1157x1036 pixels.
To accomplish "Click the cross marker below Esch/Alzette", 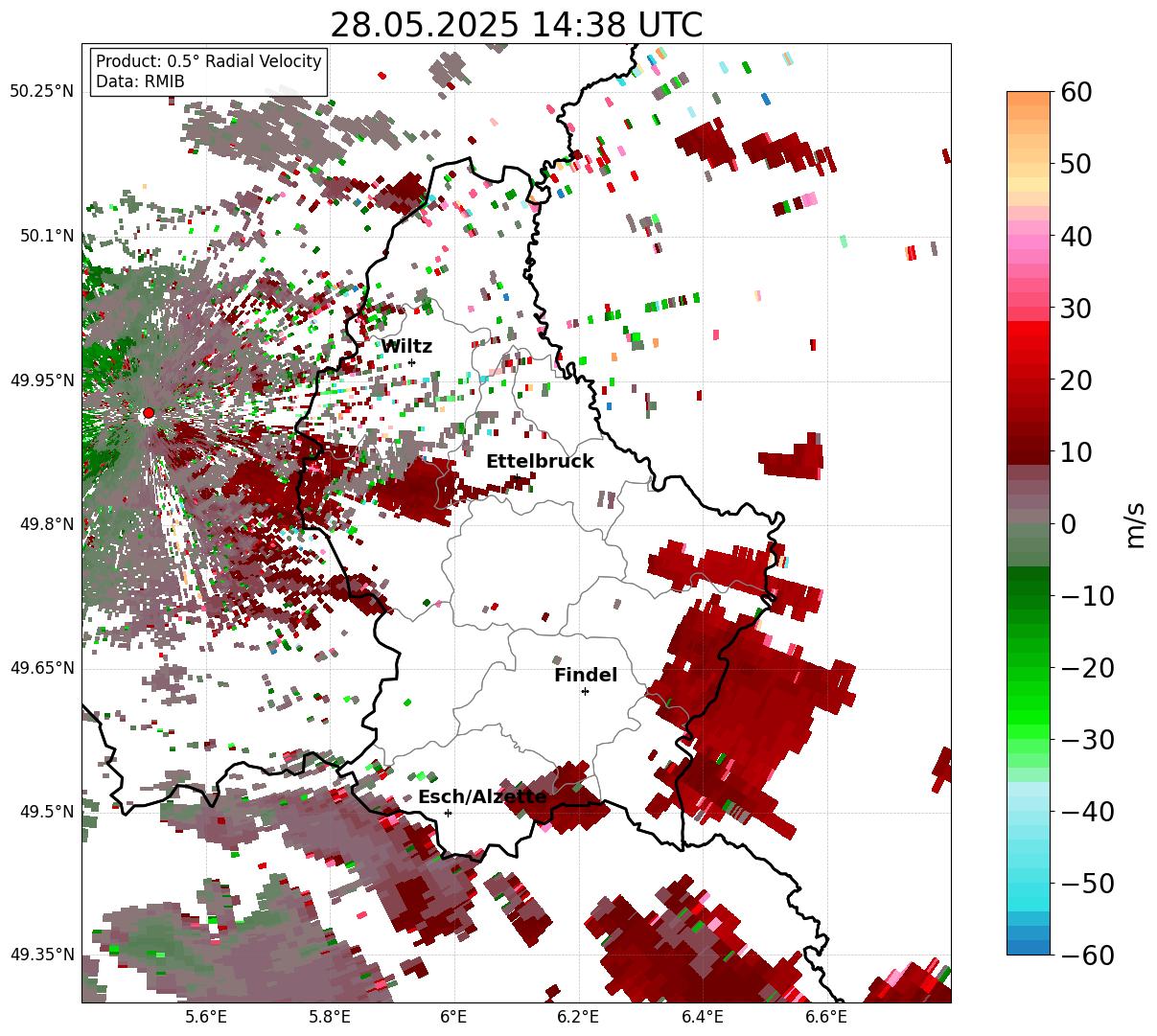I will pyautogui.click(x=448, y=813).
